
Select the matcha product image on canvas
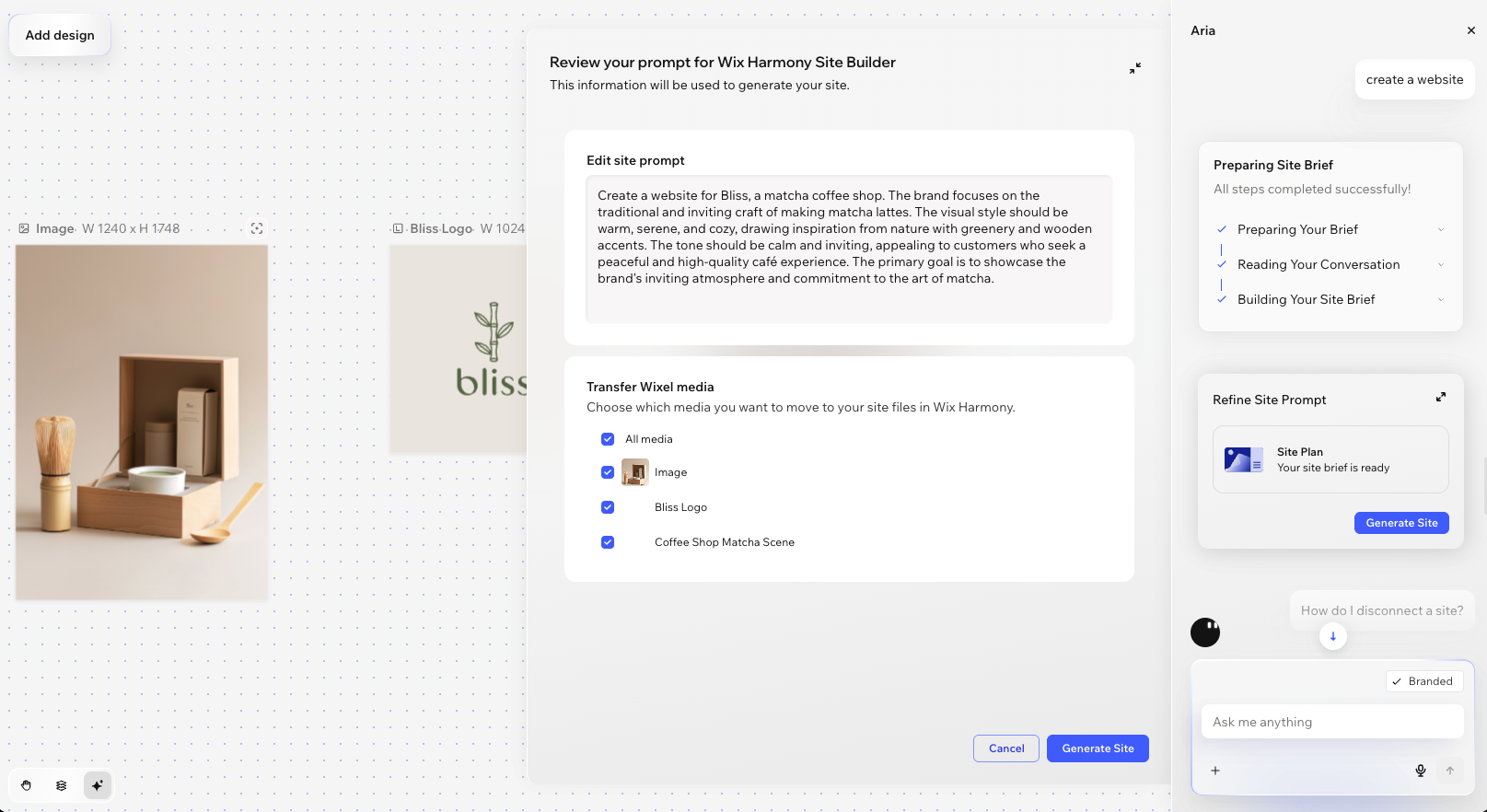pyautogui.click(x=142, y=423)
